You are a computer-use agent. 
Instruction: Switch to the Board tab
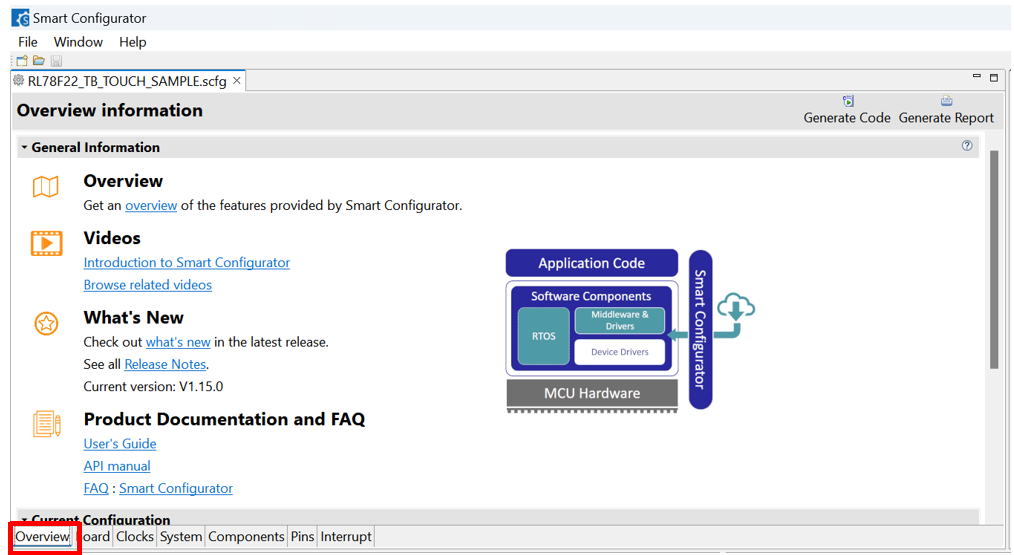[93, 536]
